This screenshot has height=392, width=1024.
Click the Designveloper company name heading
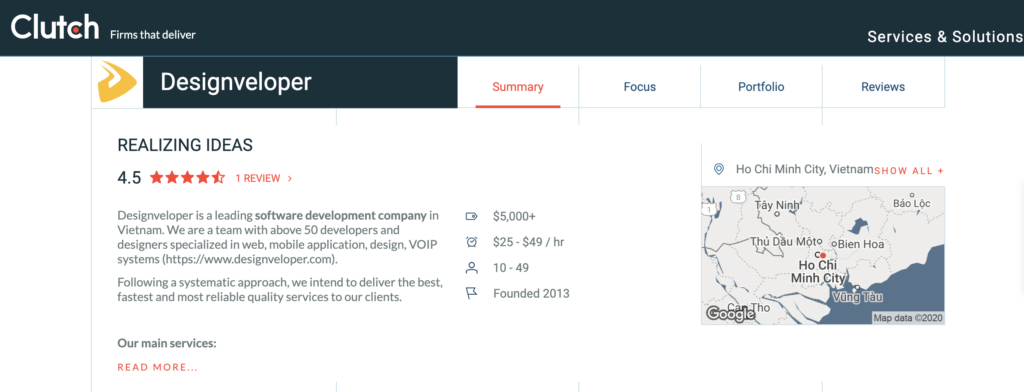pyautogui.click(x=236, y=82)
